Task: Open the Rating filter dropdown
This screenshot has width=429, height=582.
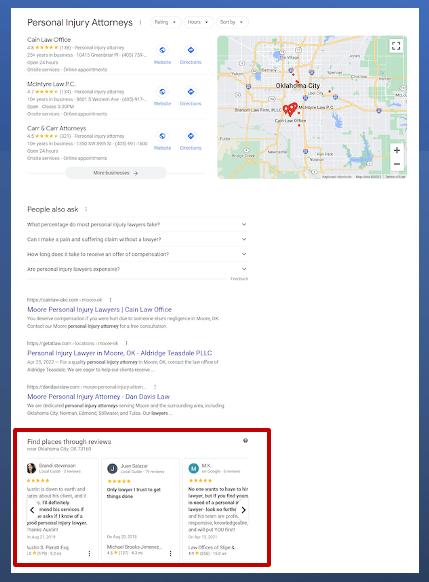Action: (166, 22)
